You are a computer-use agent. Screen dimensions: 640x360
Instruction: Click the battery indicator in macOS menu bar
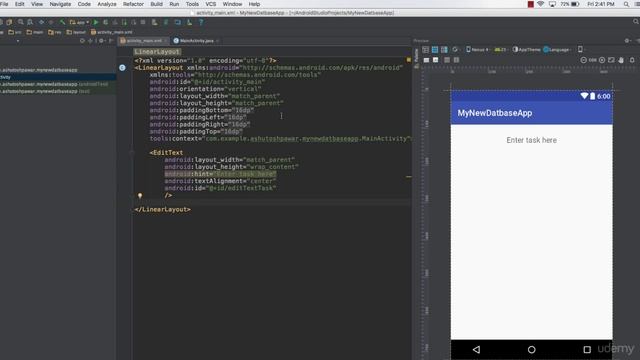(x=570, y=4)
